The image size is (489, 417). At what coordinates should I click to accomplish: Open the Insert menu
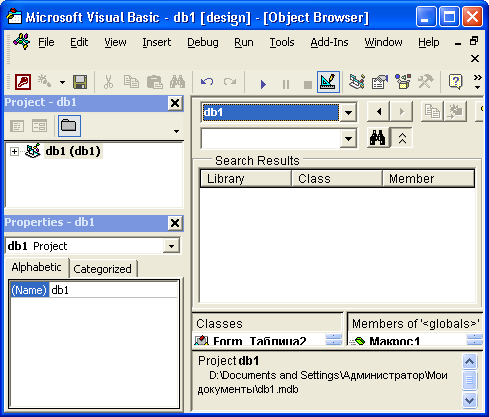point(157,42)
